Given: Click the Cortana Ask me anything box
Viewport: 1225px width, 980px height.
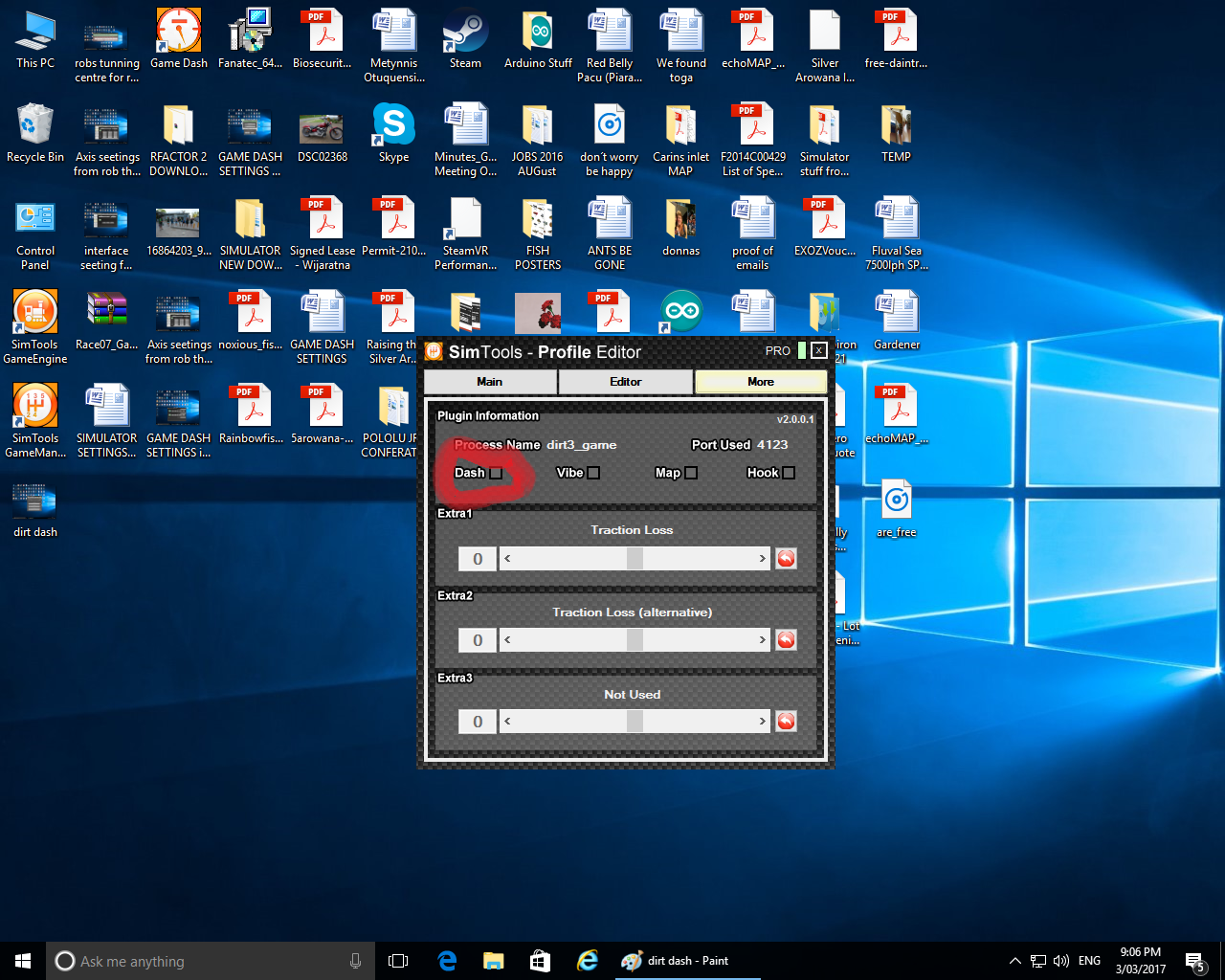Looking at the screenshot, I should click(210, 961).
